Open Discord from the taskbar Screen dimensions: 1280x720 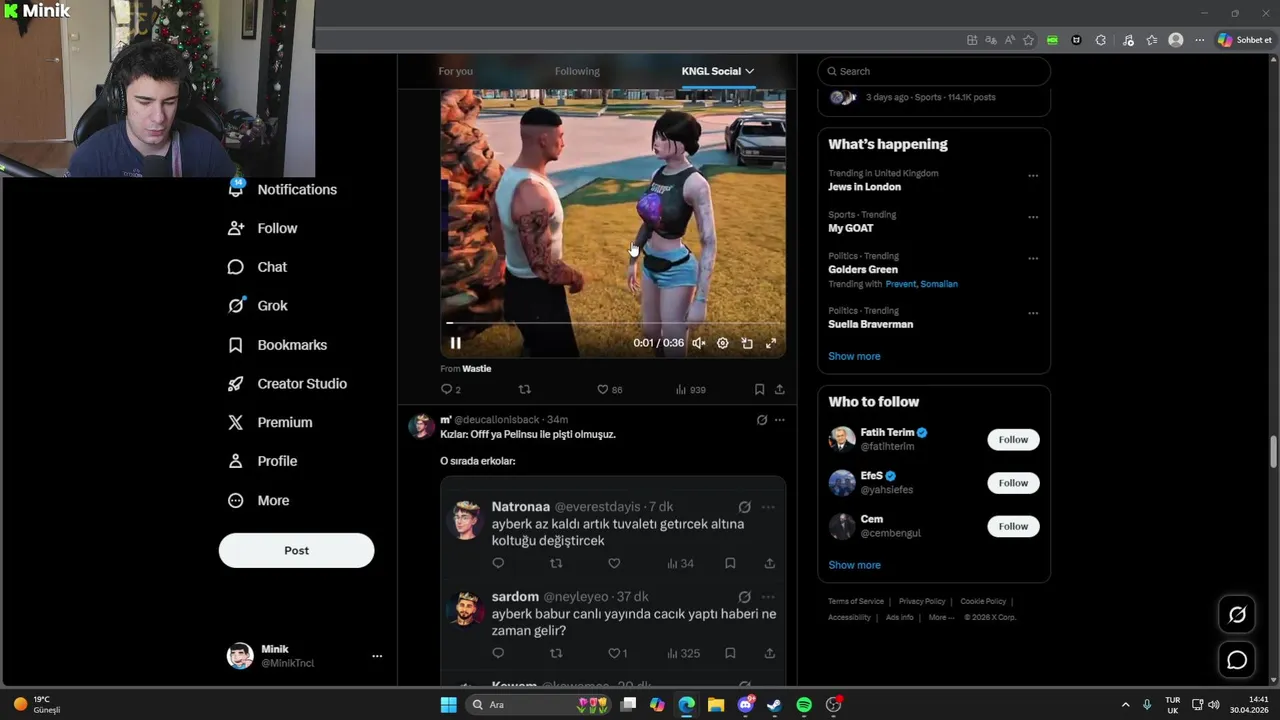[745, 705]
